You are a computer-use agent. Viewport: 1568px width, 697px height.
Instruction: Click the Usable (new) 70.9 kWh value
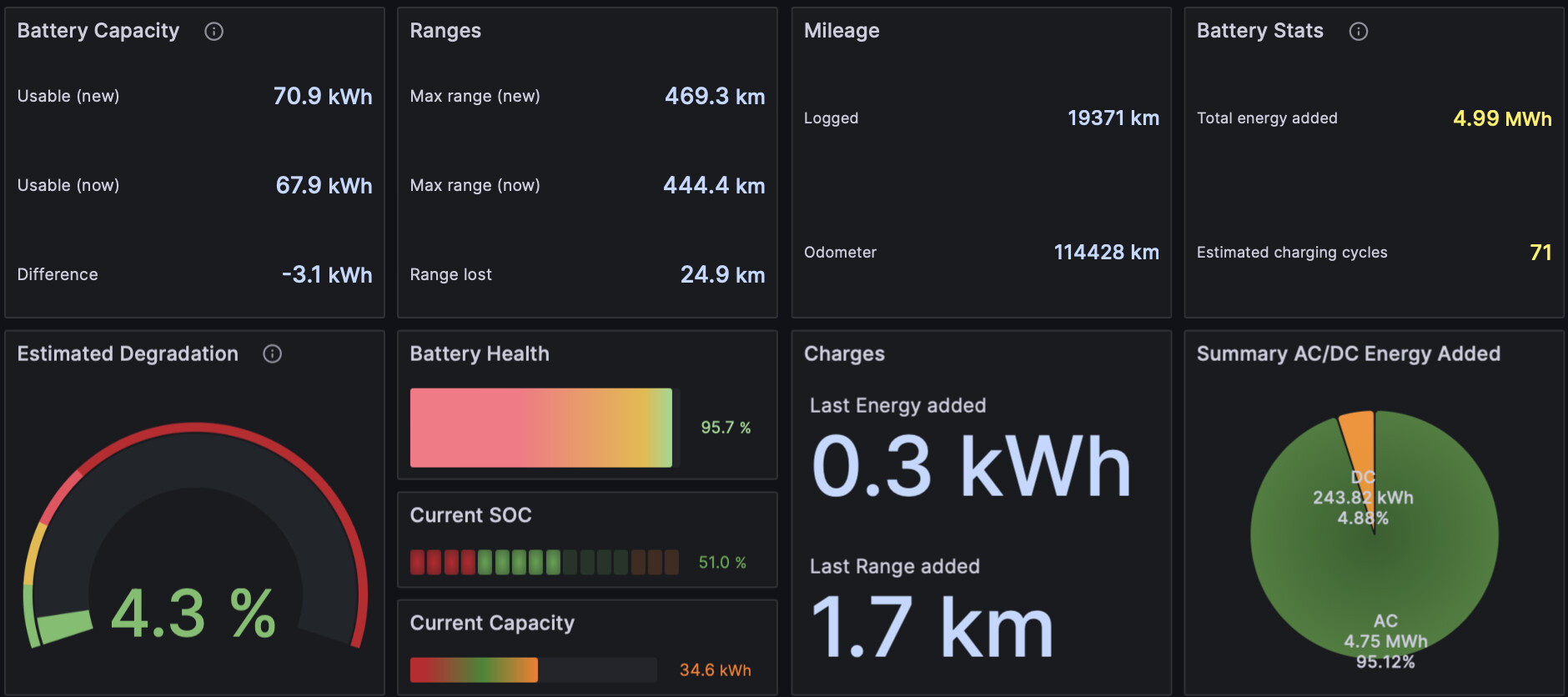[323, 97]
